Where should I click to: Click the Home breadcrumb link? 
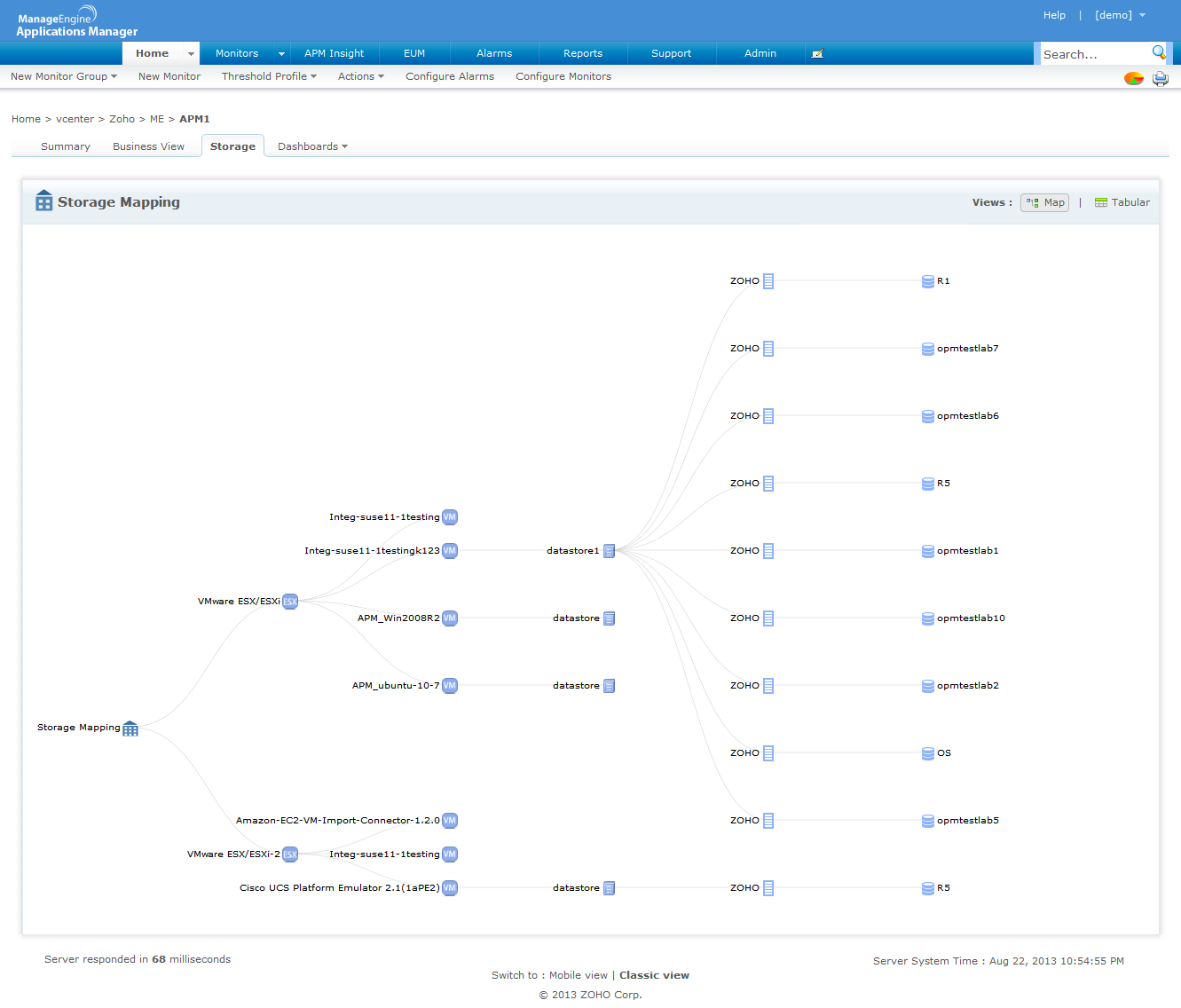(x=26, y=119)
